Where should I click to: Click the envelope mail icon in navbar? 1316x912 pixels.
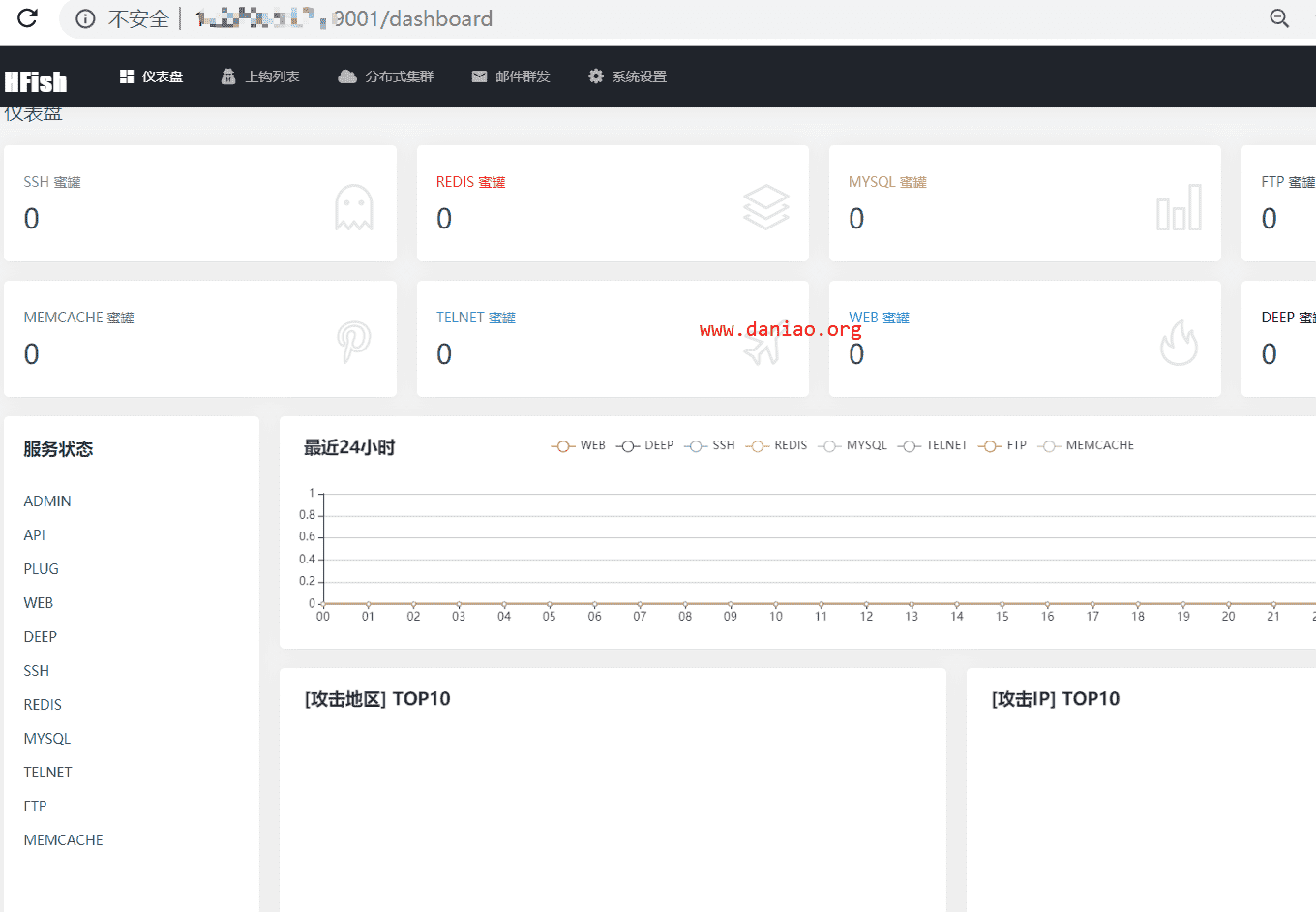pos(479,76)
